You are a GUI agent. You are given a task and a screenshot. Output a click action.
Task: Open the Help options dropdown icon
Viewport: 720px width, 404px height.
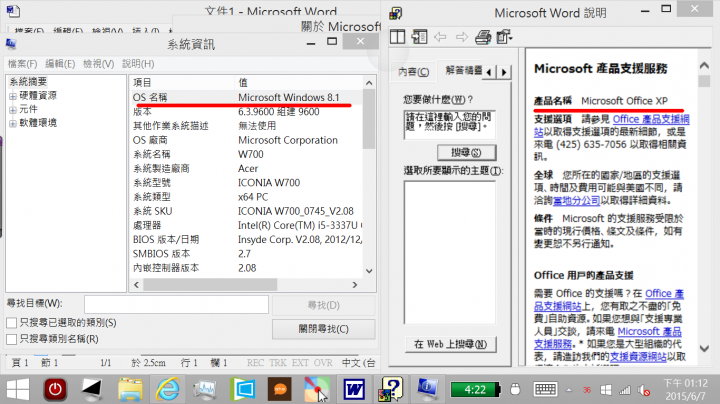point(504,37)
